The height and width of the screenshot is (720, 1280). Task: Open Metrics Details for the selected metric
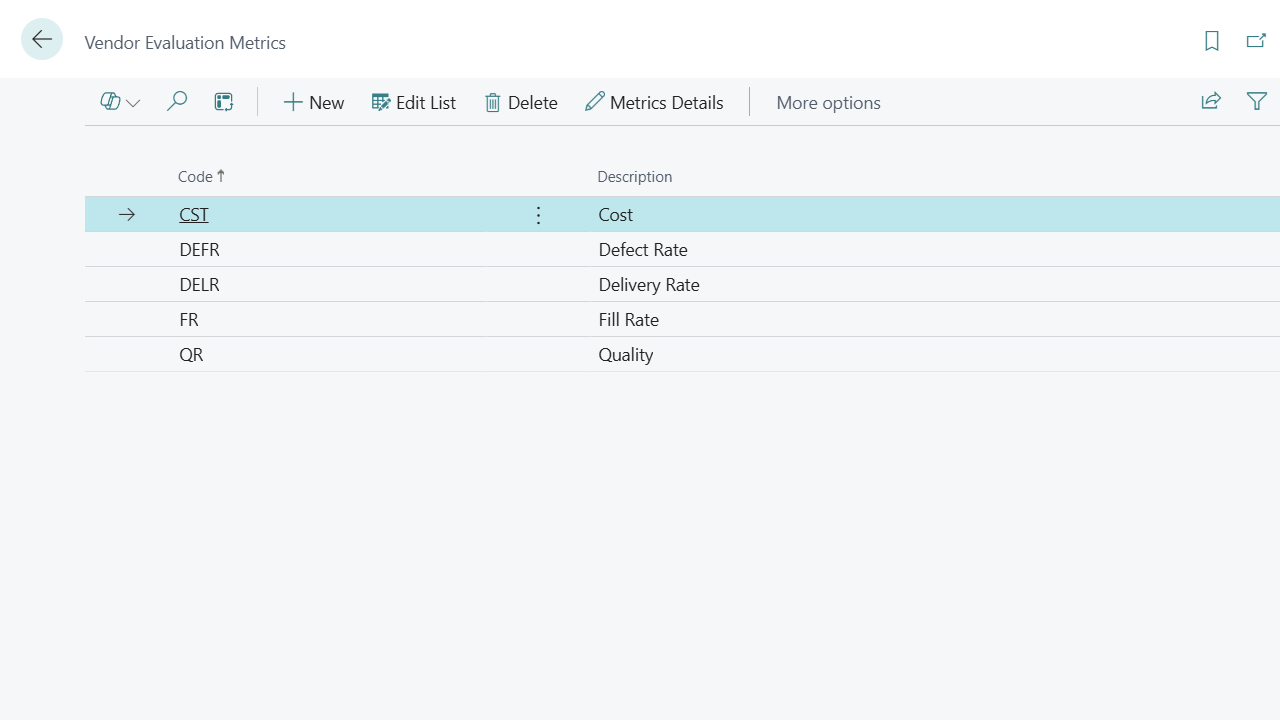(x=654, y=102)
